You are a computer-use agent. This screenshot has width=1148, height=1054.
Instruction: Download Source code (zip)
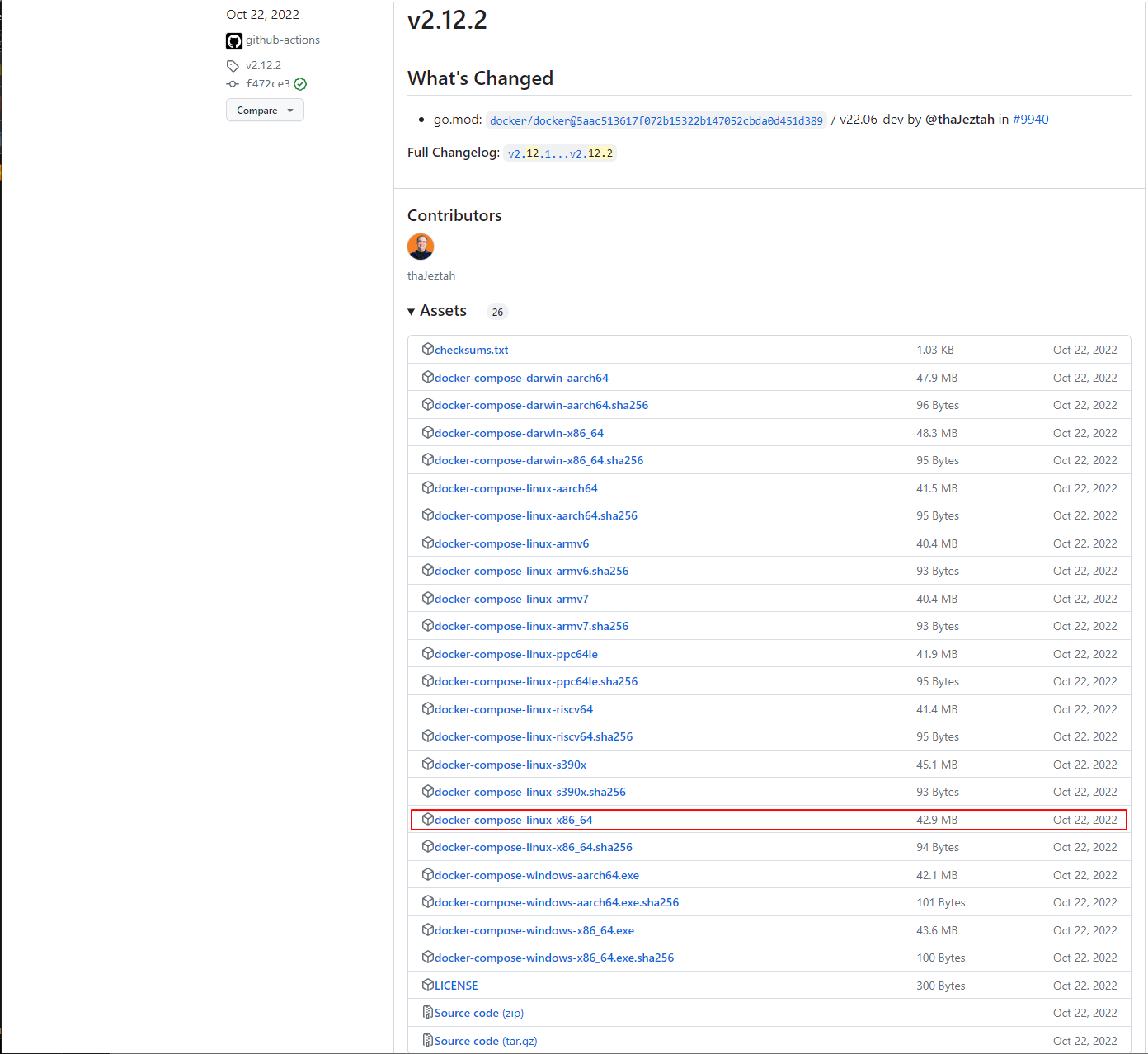[479, 1013]
